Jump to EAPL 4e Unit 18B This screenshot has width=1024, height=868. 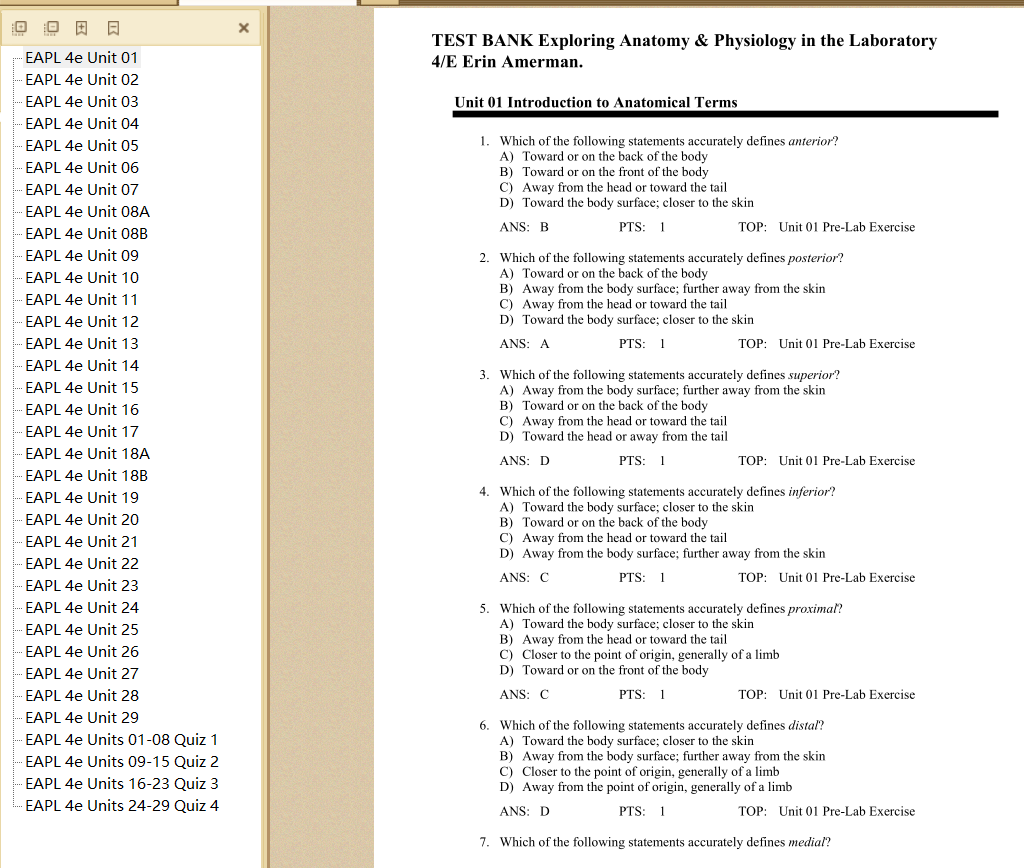click(87, 475)
